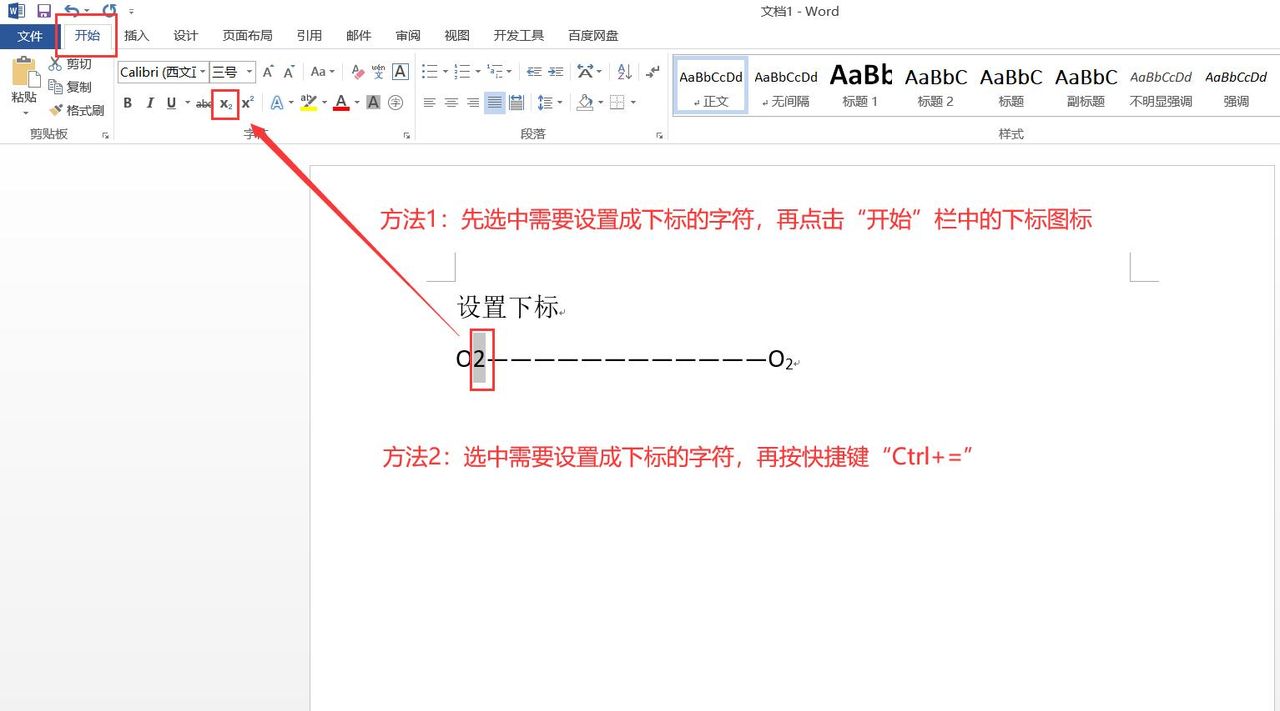Viewport: 1280px width, 711px height.
Task: Click the Increase Indent icon
Action: click(557, 72)
